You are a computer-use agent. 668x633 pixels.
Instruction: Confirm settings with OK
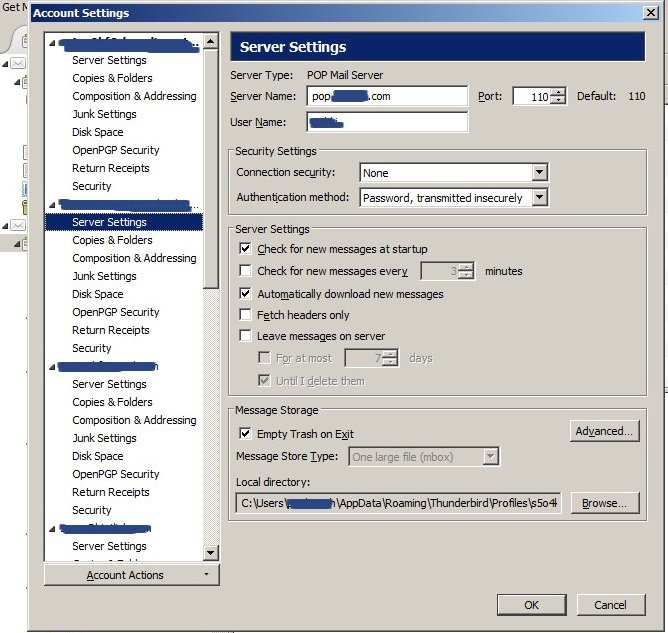pos(531,605)
